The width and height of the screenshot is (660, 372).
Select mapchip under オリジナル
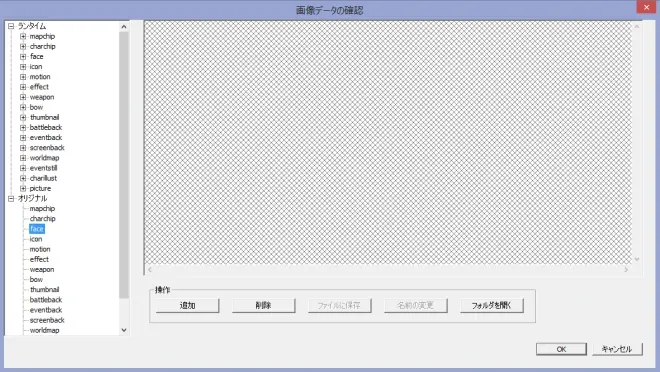coord(42,208)
